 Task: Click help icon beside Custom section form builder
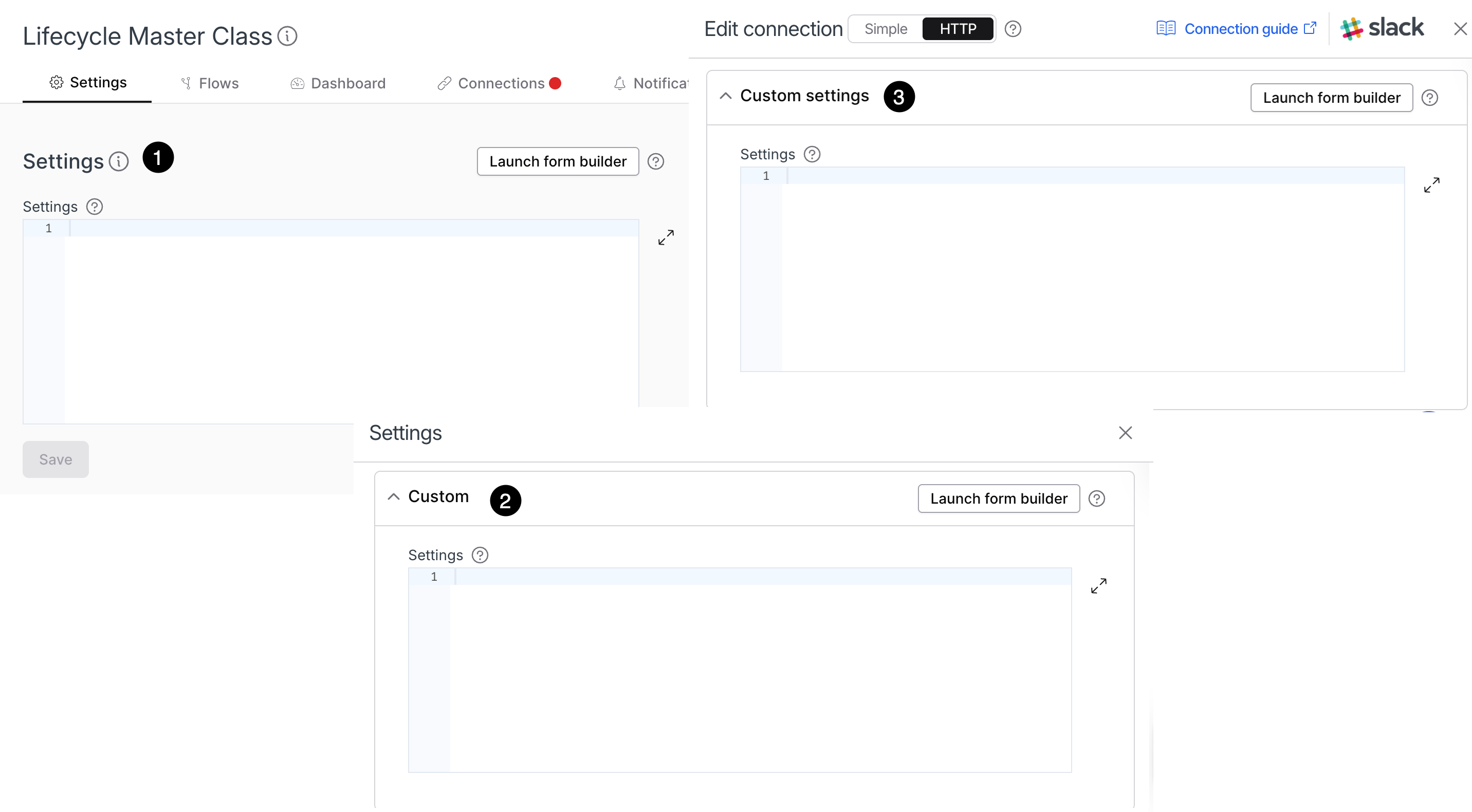tap(1097, 499)
